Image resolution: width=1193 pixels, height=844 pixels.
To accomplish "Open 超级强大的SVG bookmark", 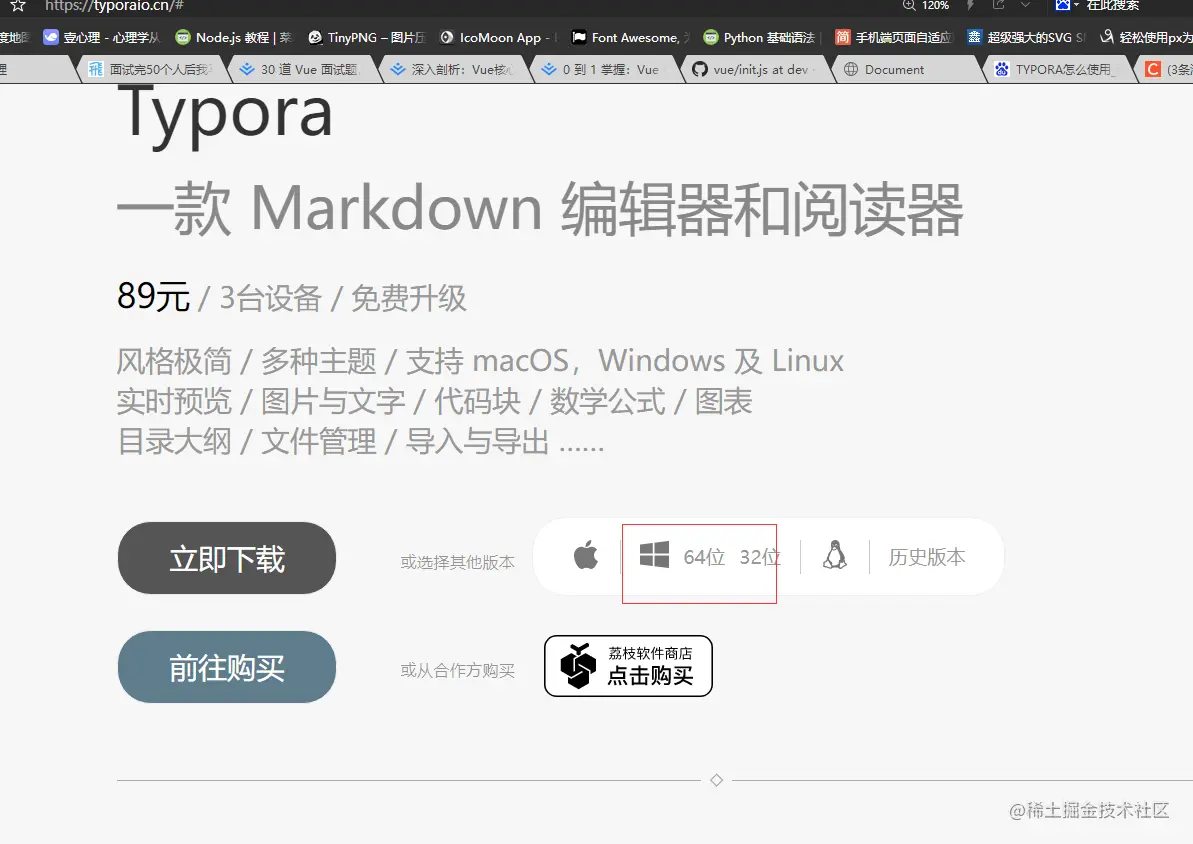I will tap(1026, 37).
